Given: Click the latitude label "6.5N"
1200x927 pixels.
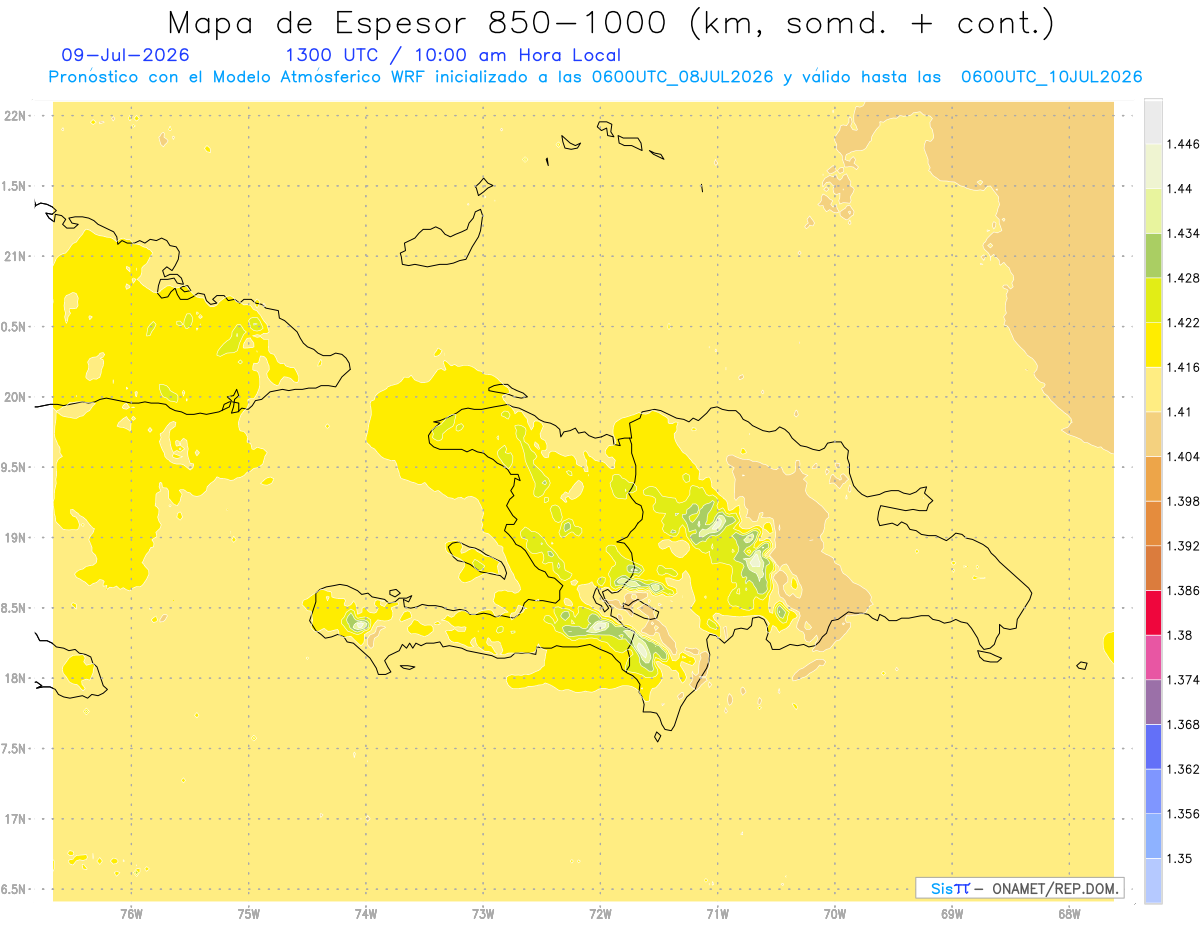Looking at the screenshot, I should [x=15, y=890].
